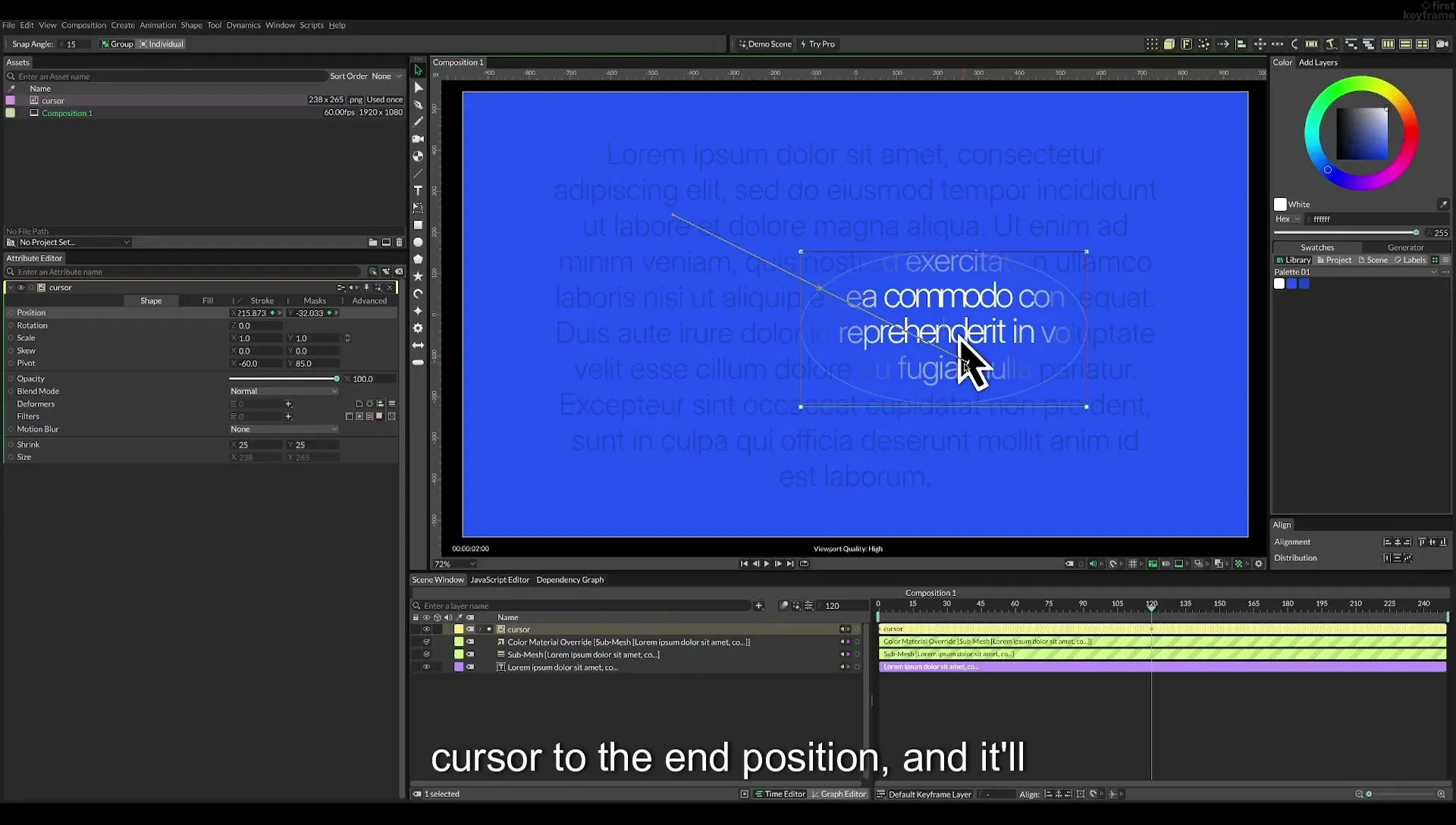Select the gear-shaped Cog tool

coord(418,328)
